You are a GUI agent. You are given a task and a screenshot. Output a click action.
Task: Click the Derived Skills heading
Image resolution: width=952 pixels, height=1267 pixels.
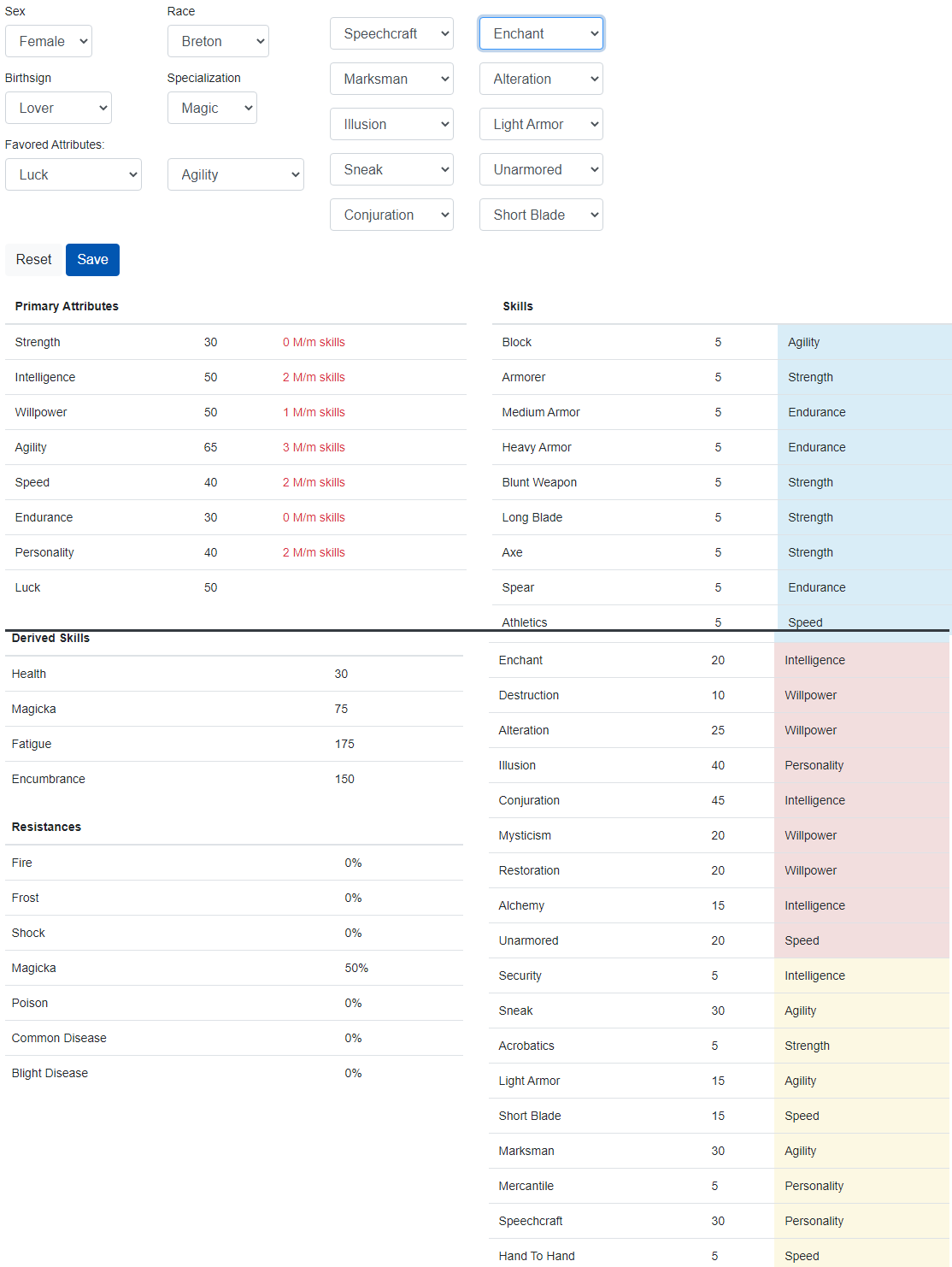50,638
